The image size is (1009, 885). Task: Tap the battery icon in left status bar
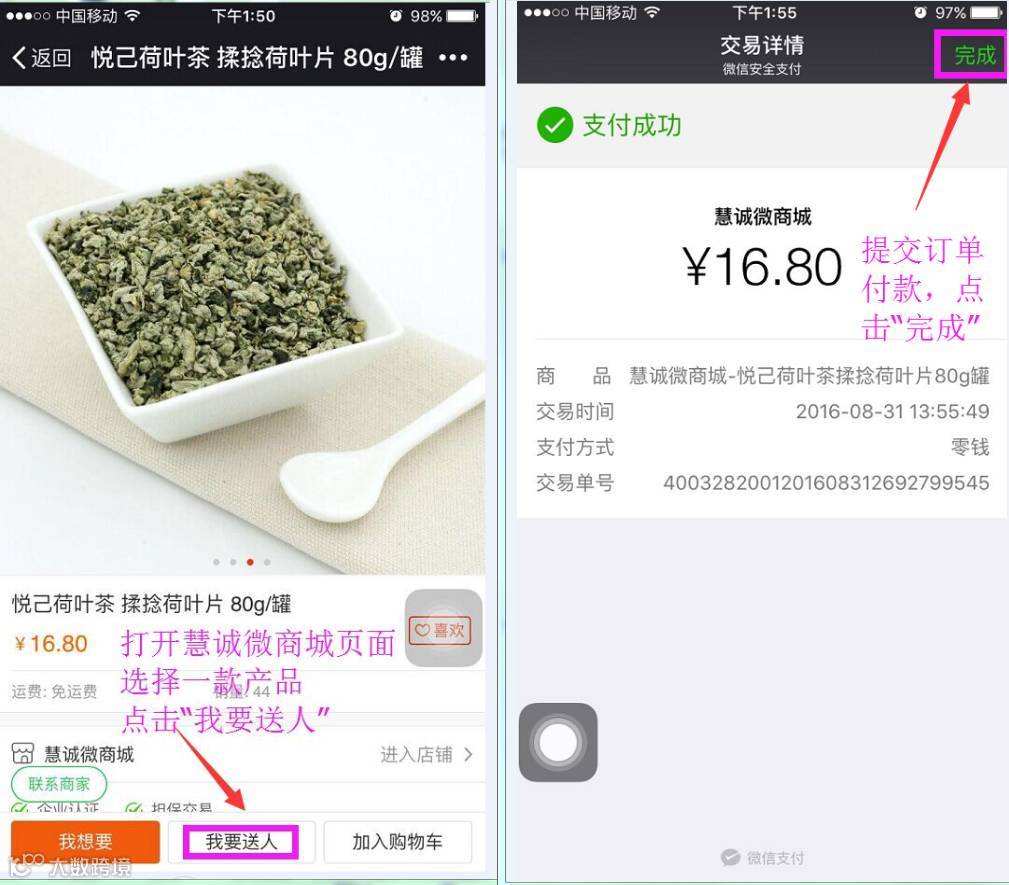(x=462, y=15)
